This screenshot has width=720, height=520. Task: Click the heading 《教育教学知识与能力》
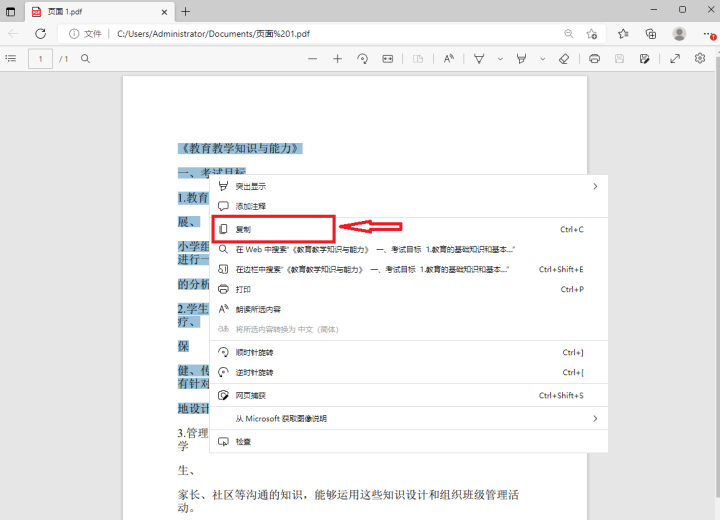[240, 148]
